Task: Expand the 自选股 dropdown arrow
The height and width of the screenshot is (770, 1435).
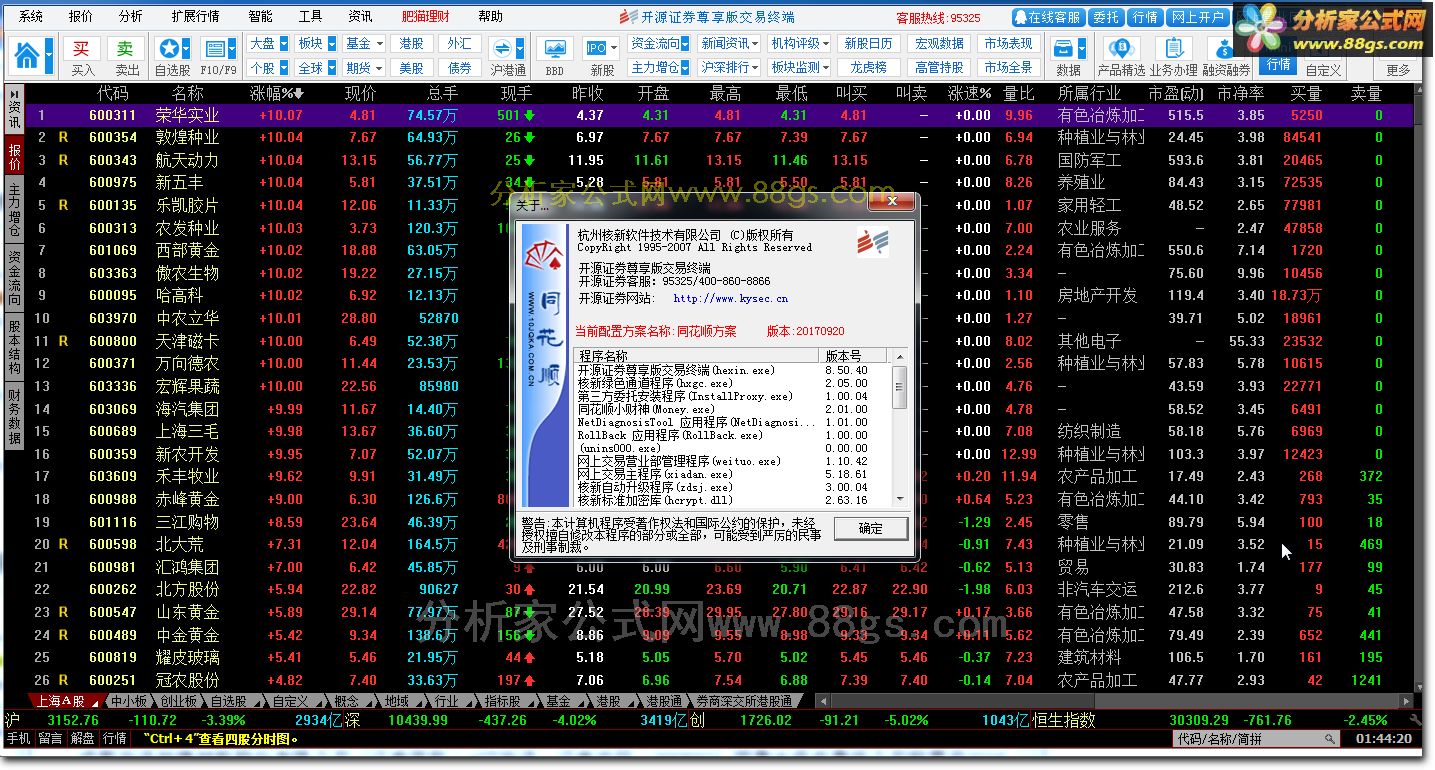Action: [186, 49]
